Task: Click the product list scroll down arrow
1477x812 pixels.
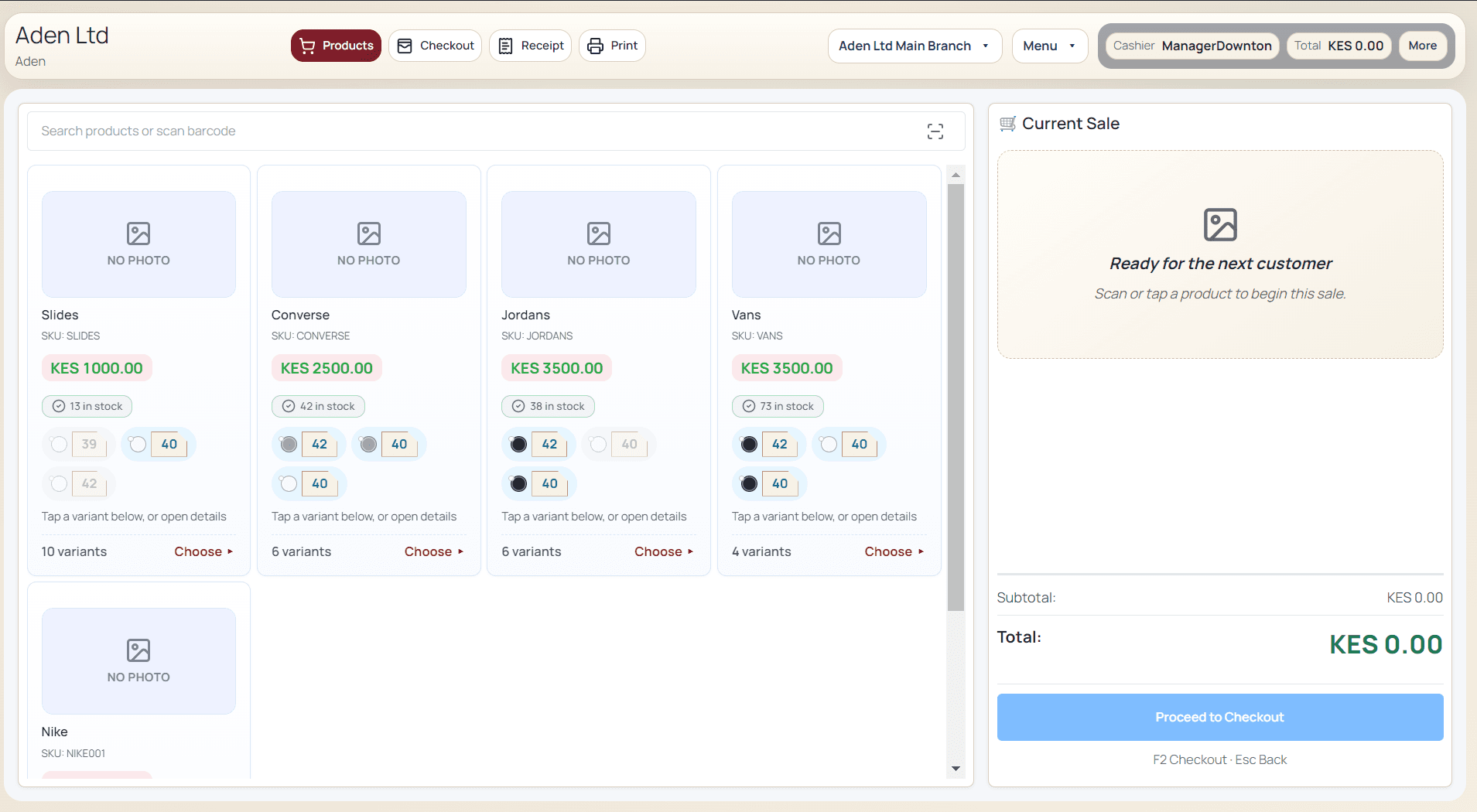Action: (956, 769)
